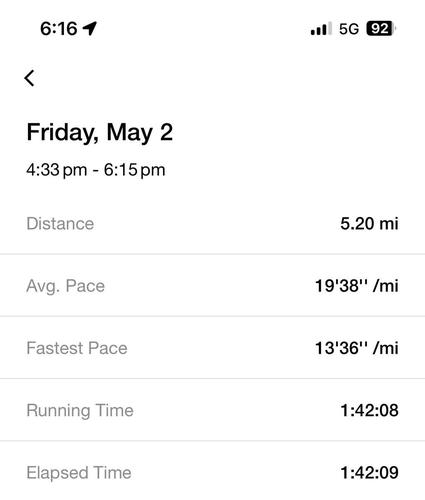425x500 pixels.
Task: Tap the 19'38'' /mi average pace value
Action: (357, 286)
